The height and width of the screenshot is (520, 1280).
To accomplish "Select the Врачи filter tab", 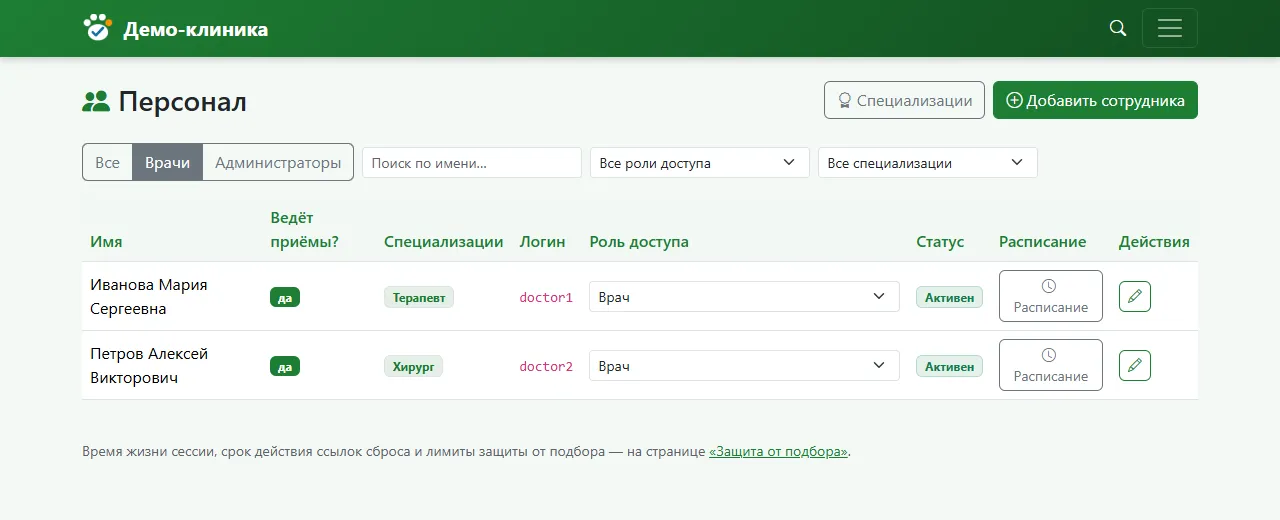I will [167, 162].
